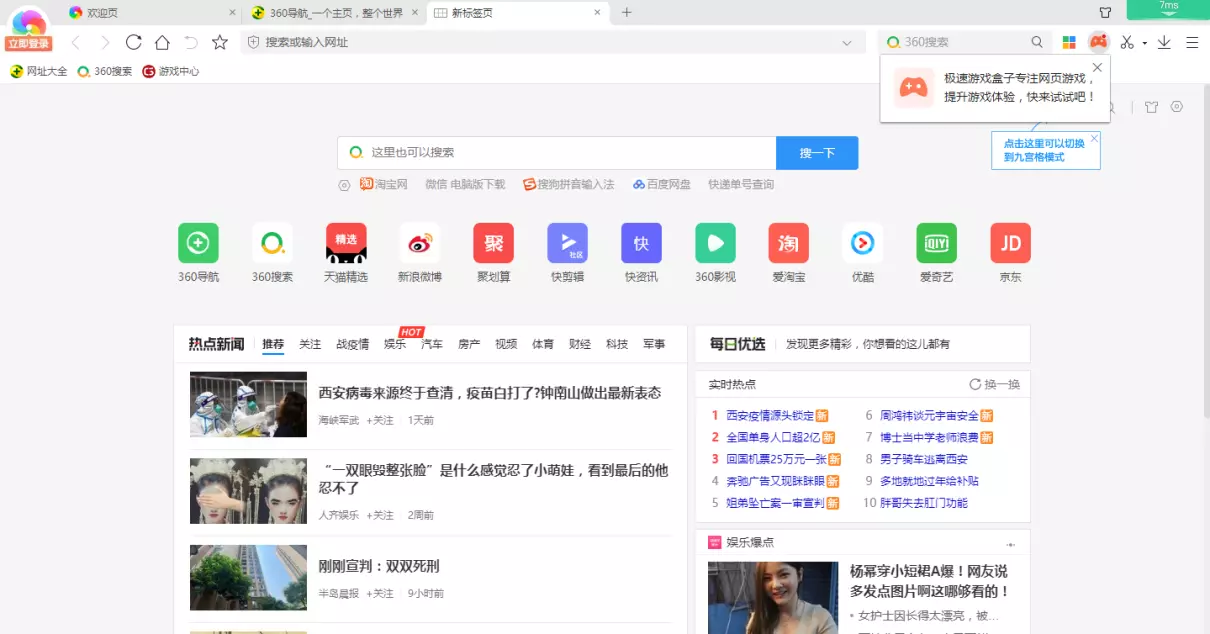
Task: Open the 淘宝网 quick link
Action: tap(384, 184)
